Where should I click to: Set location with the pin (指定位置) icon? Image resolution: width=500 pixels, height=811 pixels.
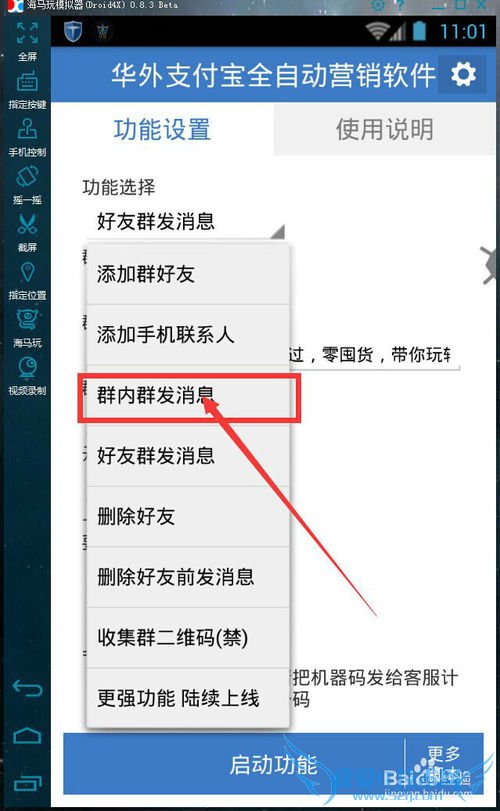pyautogui.click(x=27, y=273)
